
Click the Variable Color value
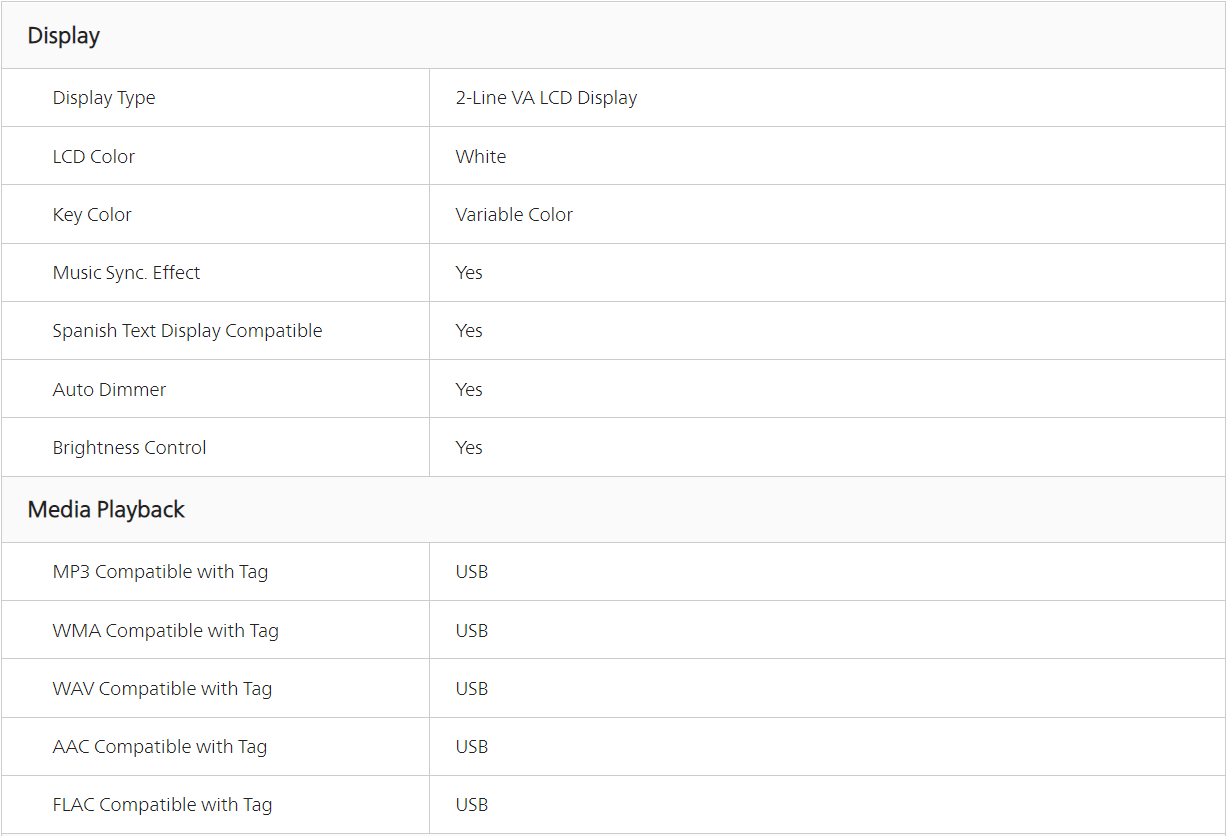pyautogui.click(x=514, y=215)
